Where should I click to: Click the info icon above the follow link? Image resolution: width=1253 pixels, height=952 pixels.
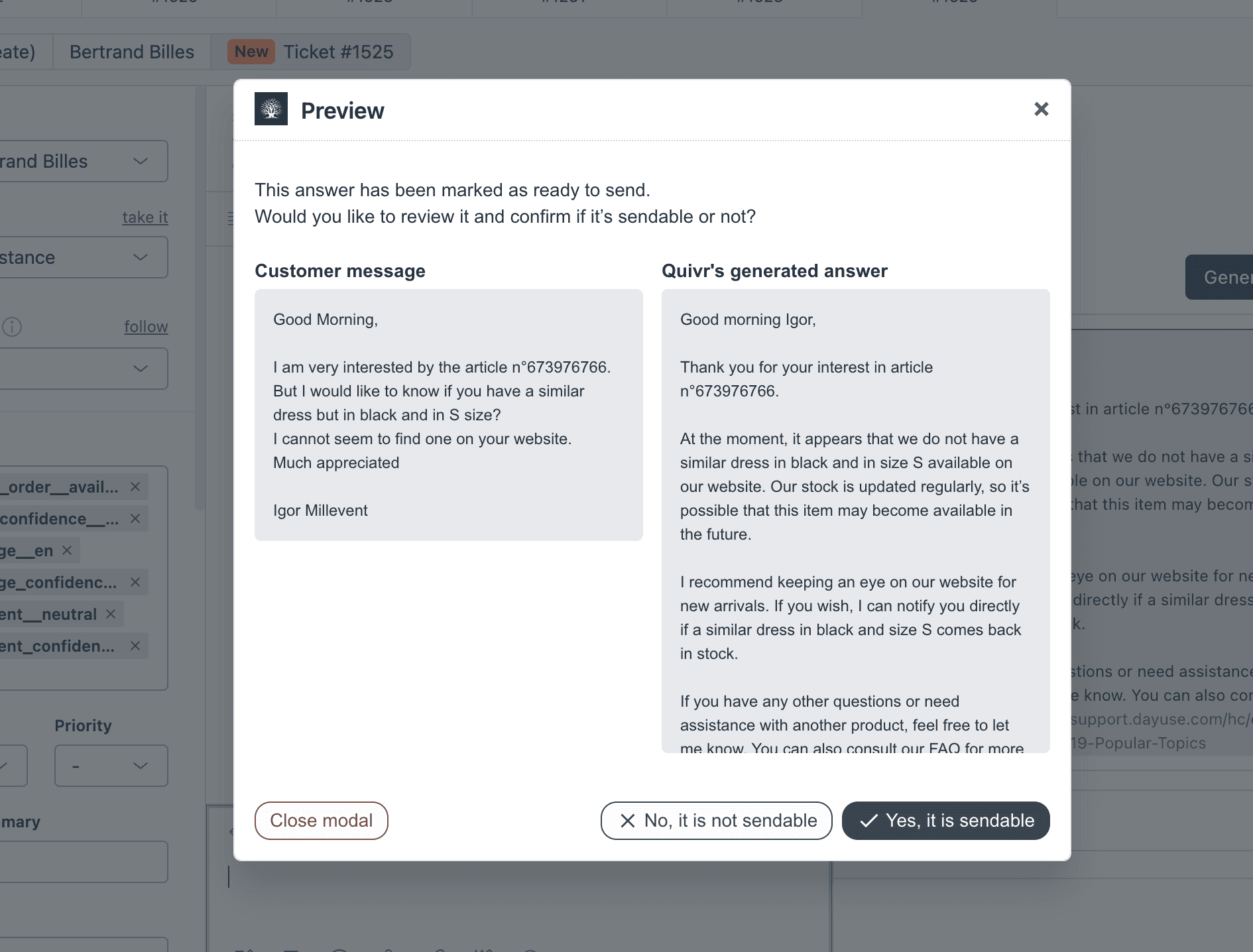[11, 326]
